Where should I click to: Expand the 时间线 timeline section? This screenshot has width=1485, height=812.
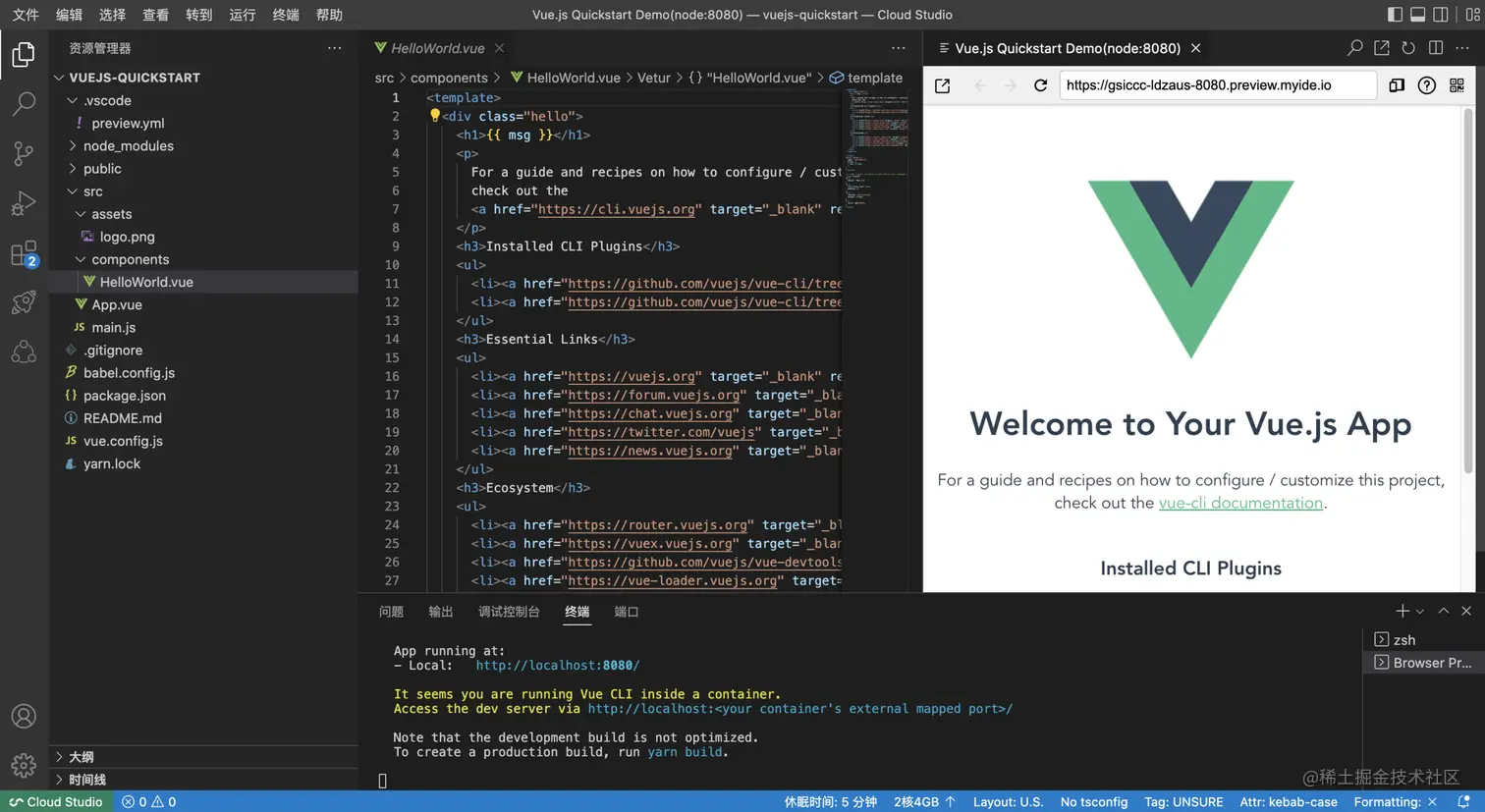click(203, 780)
